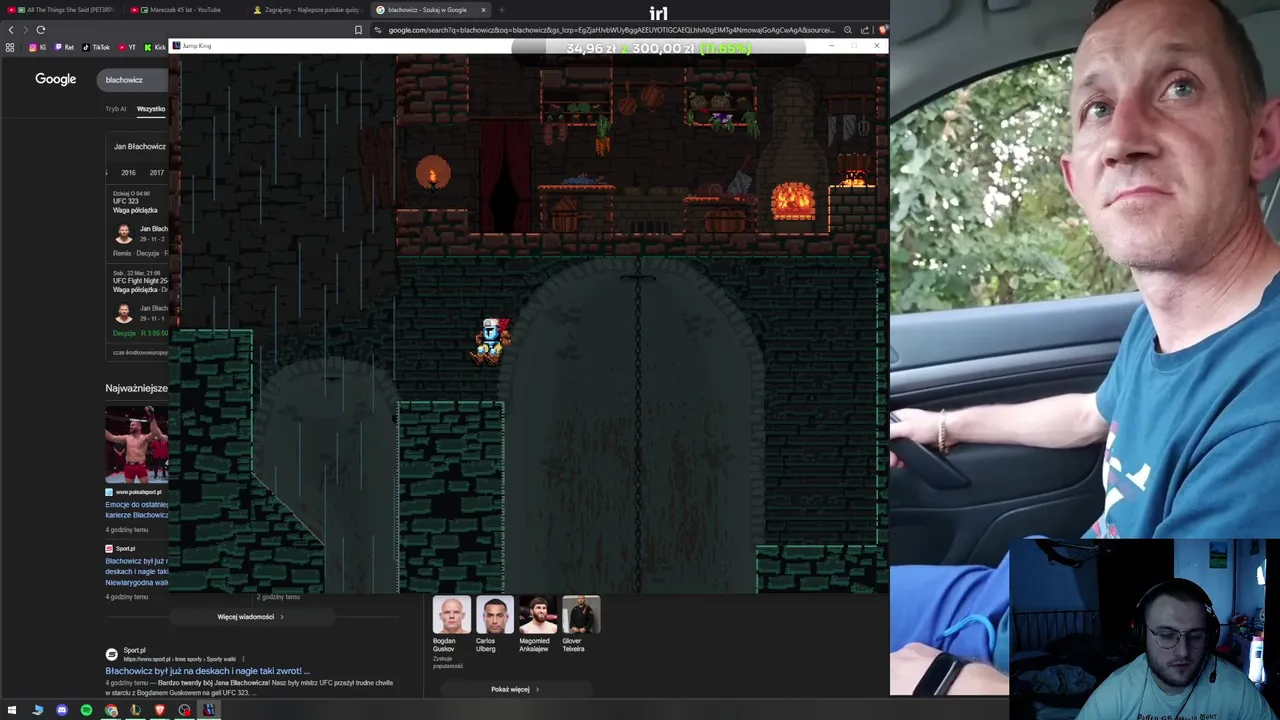
Task: Open the Rat bookmark
Action: [x=64, y=47]
